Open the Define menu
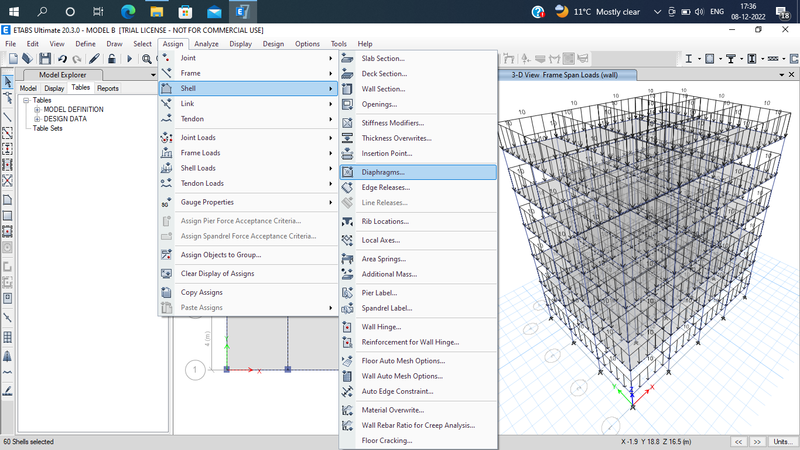Image resolution: width=800 pixels, height=450 pixels. pyautogui.click(x=85, y=44)
